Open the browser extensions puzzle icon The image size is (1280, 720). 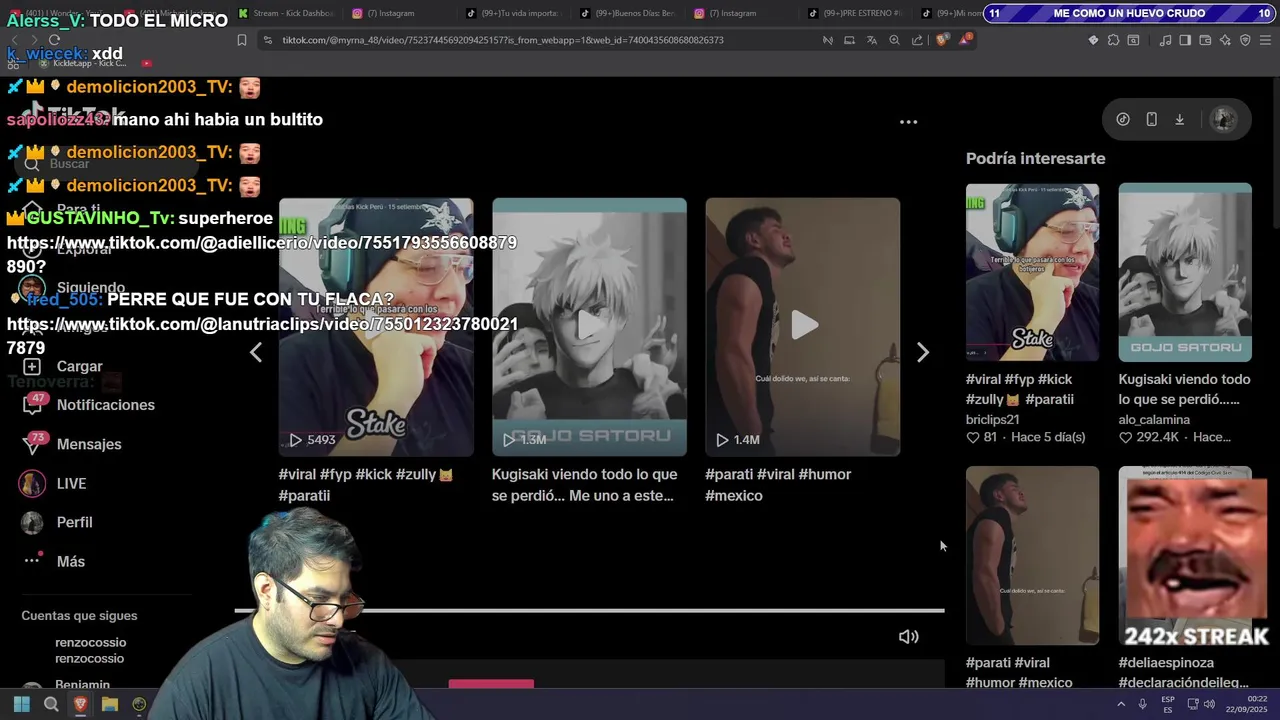pos(1113,40)
